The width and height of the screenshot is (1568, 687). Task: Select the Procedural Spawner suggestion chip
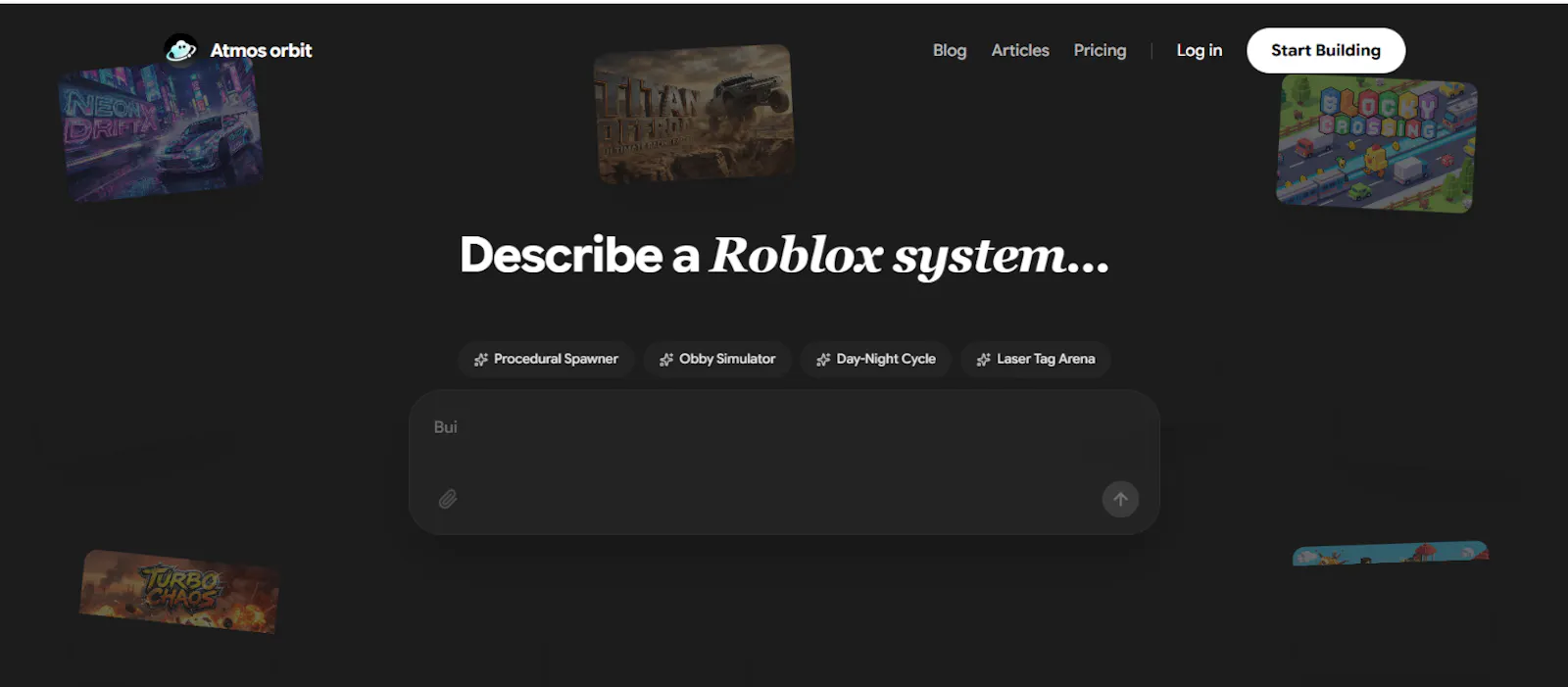pos(546,359)
